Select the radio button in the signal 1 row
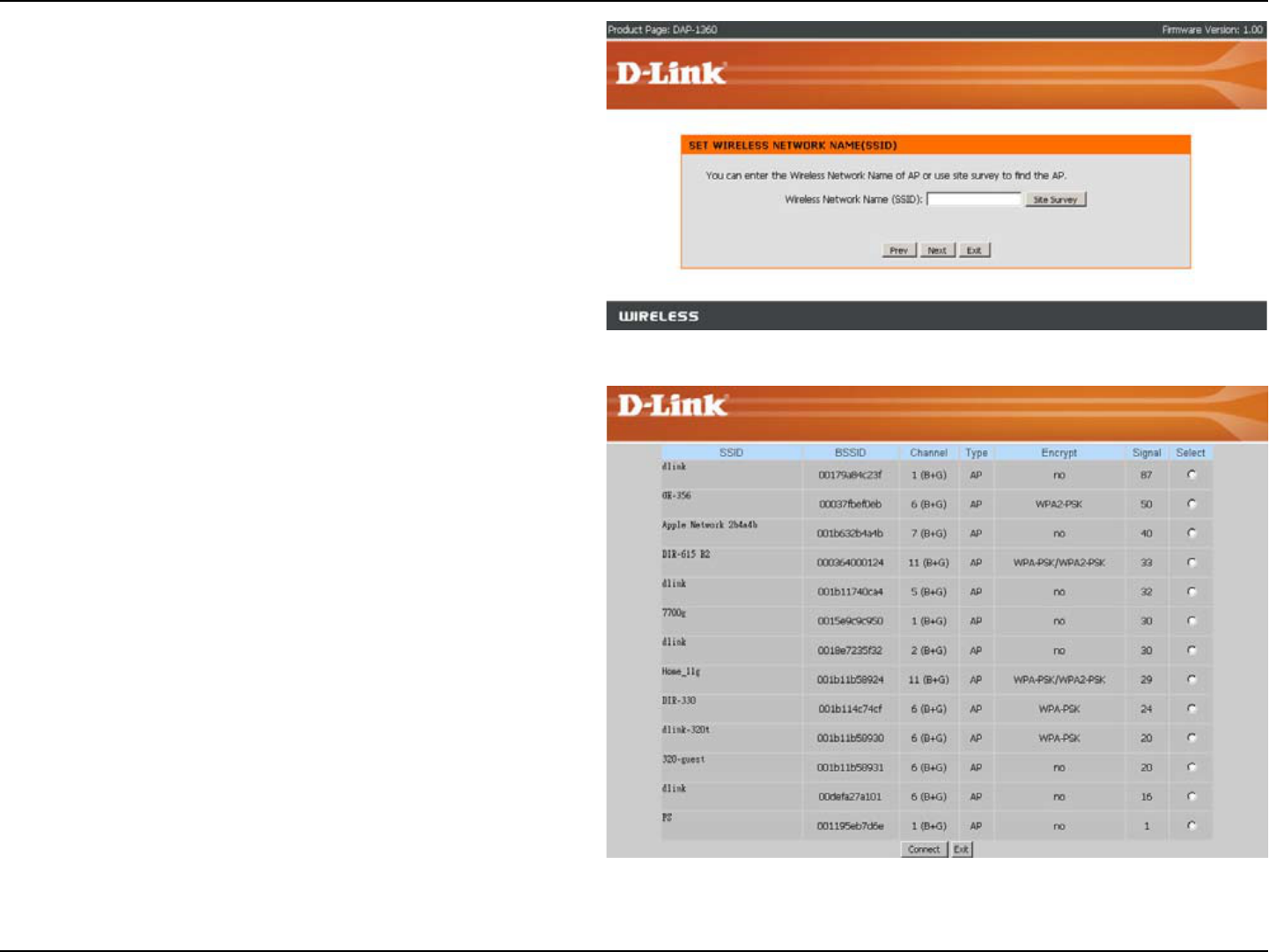 coord(1192,825)
